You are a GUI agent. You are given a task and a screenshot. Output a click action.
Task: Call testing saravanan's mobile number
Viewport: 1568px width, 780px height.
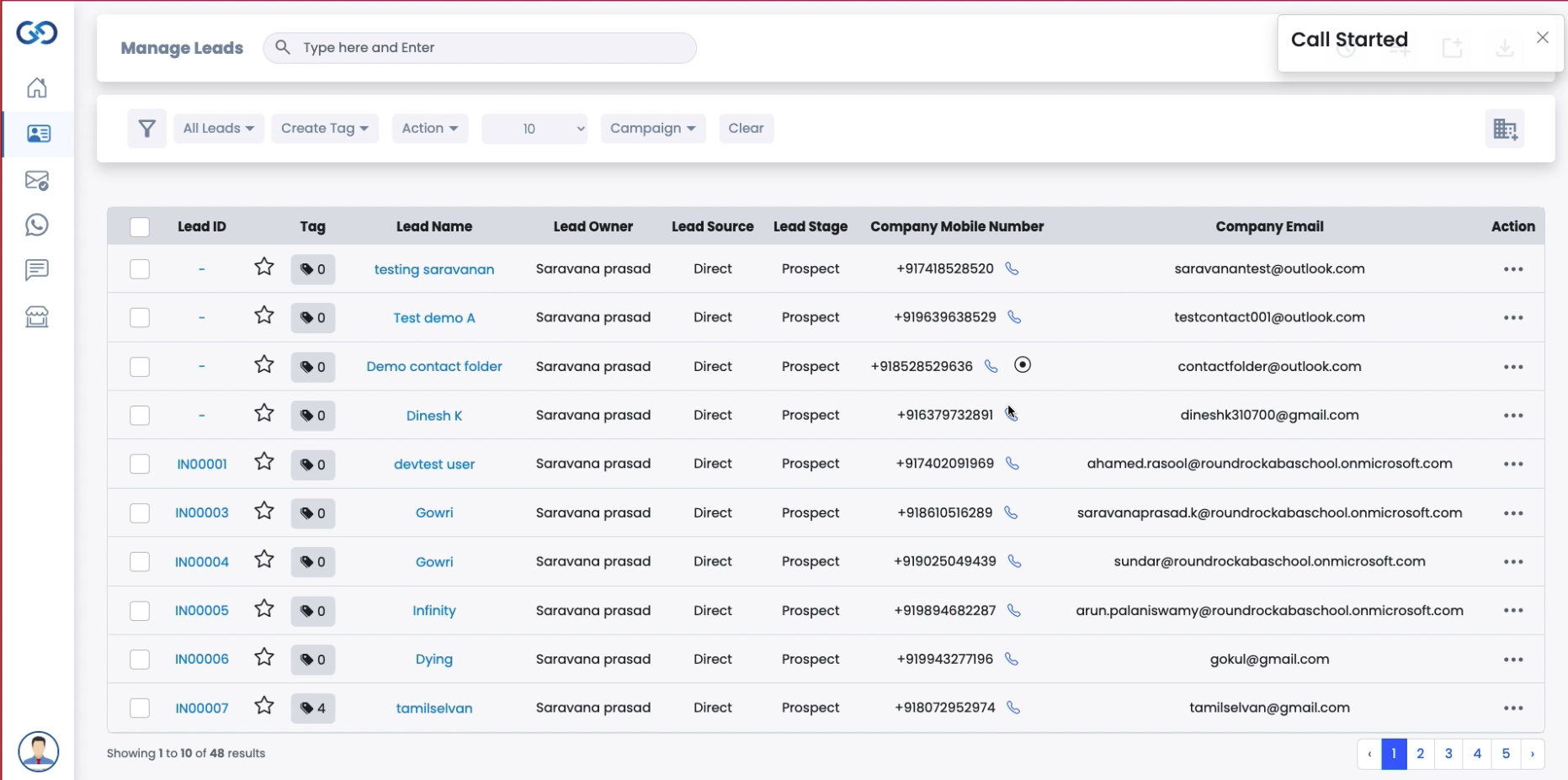pyautogui.click(x=1013, y=269)
